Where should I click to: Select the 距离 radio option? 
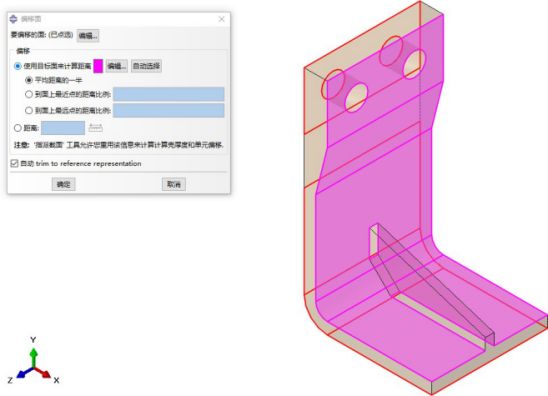click(x=17, y=128)
